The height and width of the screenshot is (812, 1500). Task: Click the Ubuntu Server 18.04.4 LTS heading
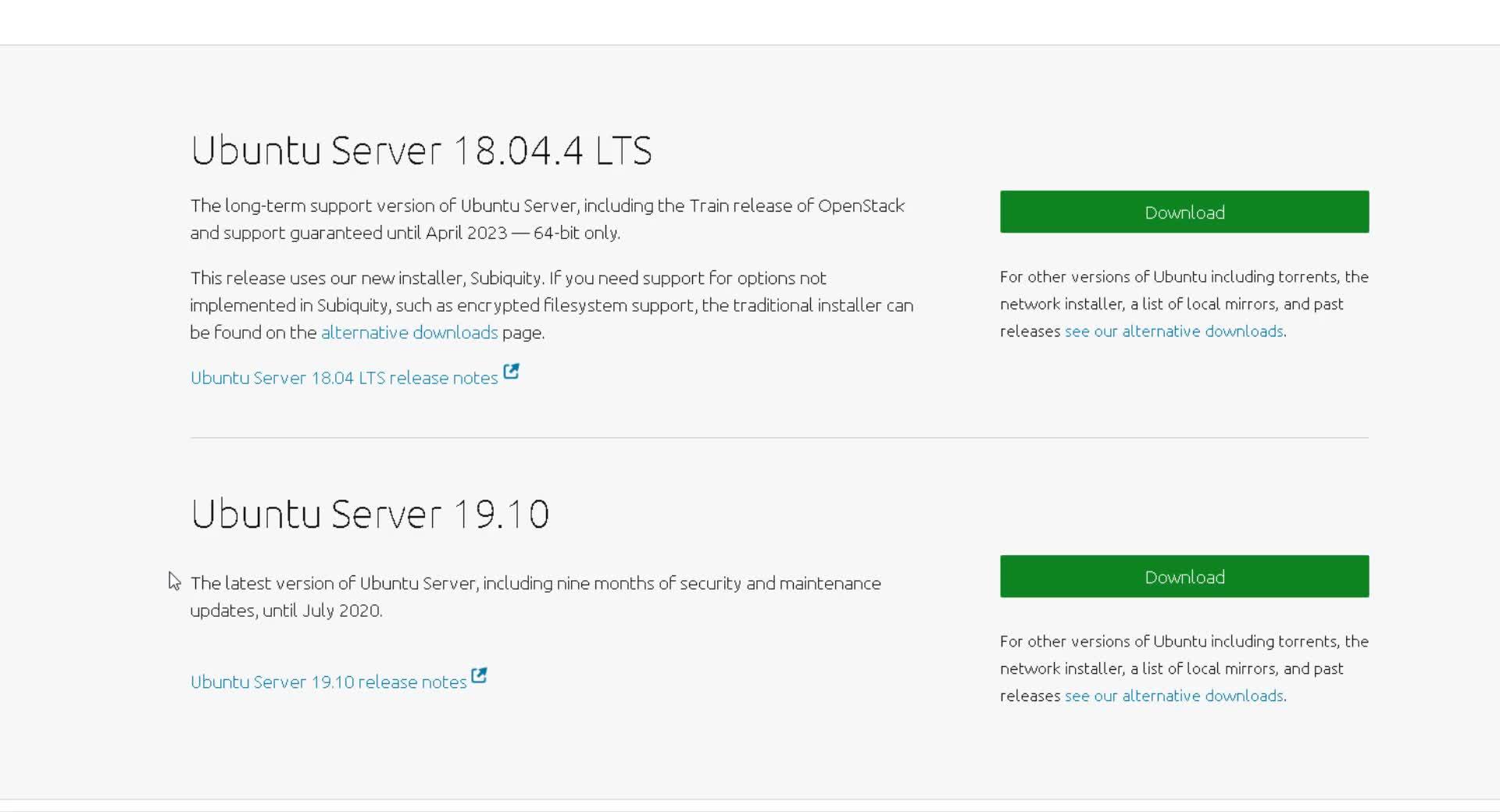(421, 150)
